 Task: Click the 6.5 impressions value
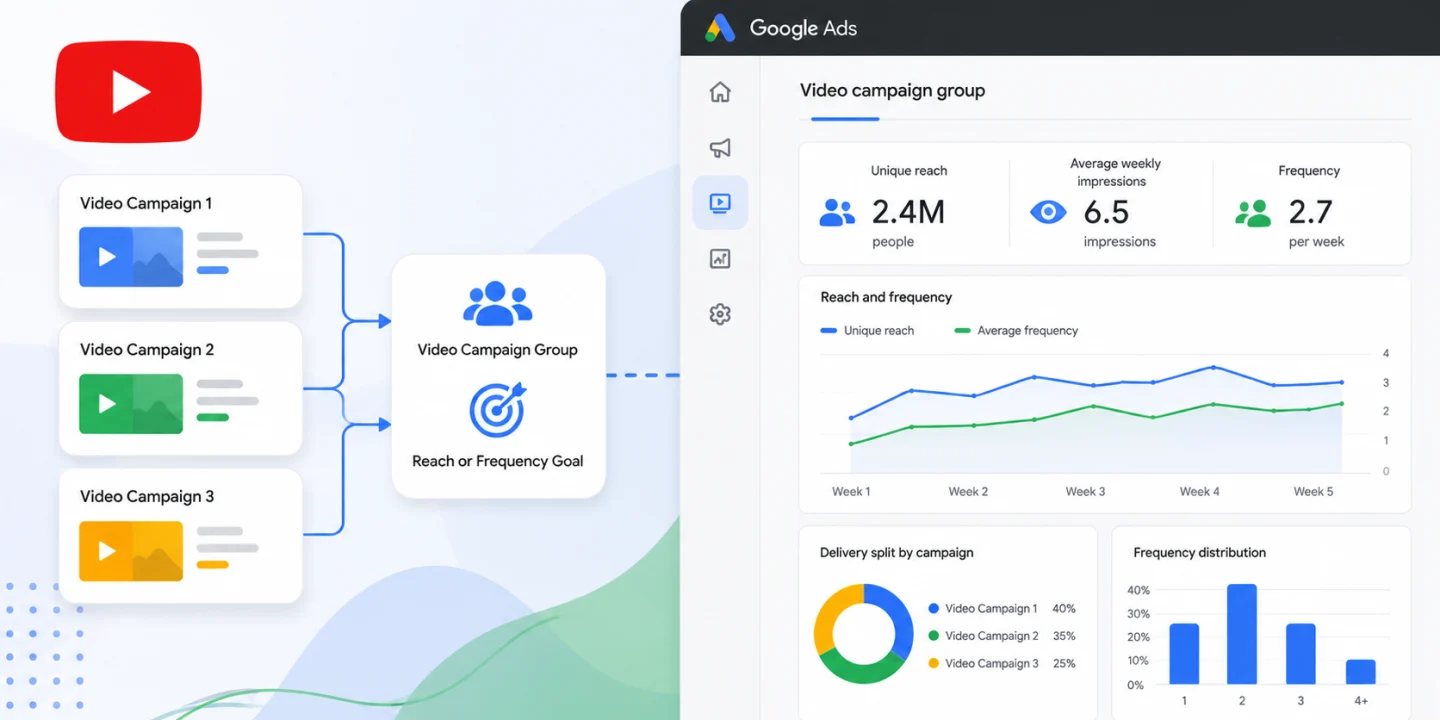point(1106,212)
